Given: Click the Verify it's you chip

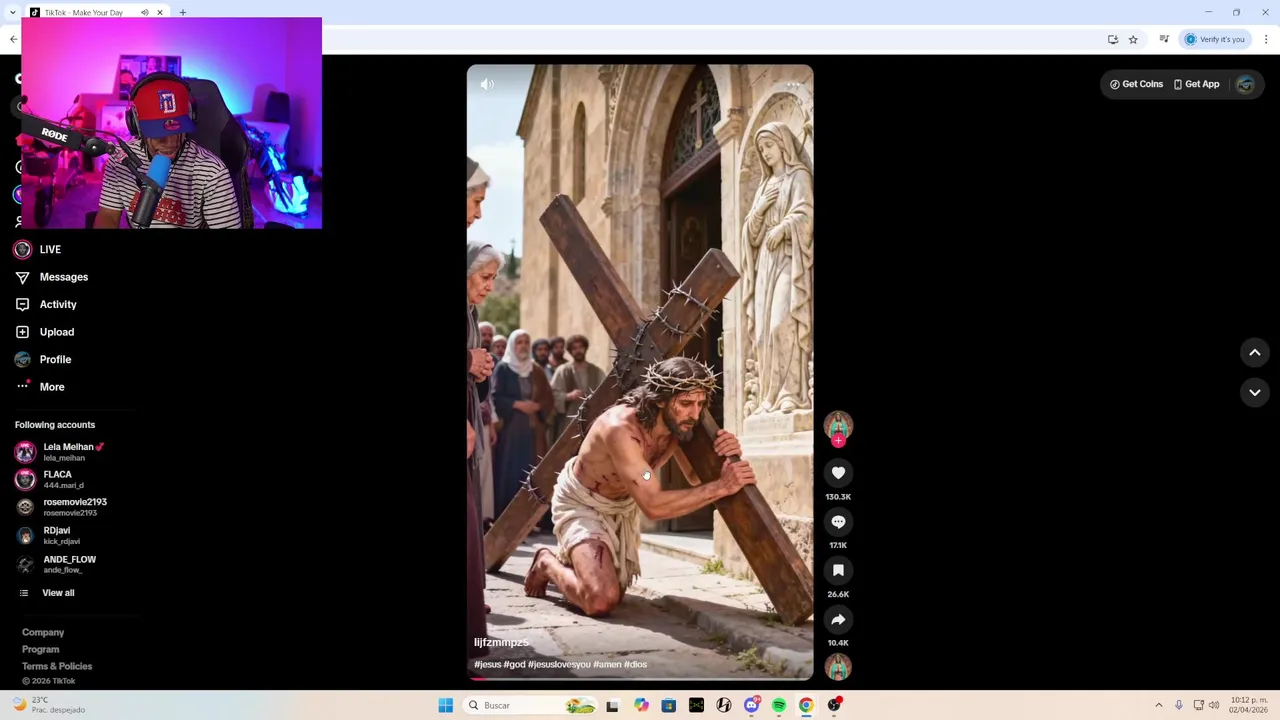Looking at the screenshot, I should (1214, 39).
